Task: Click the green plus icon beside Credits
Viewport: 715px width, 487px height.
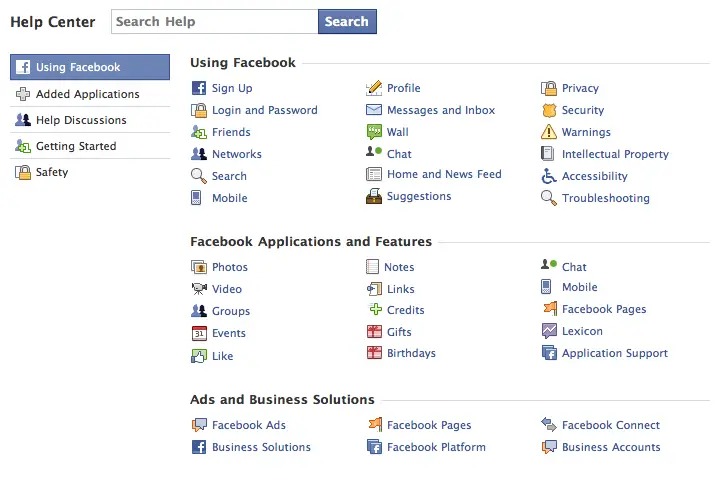Action: pos(375,309)
